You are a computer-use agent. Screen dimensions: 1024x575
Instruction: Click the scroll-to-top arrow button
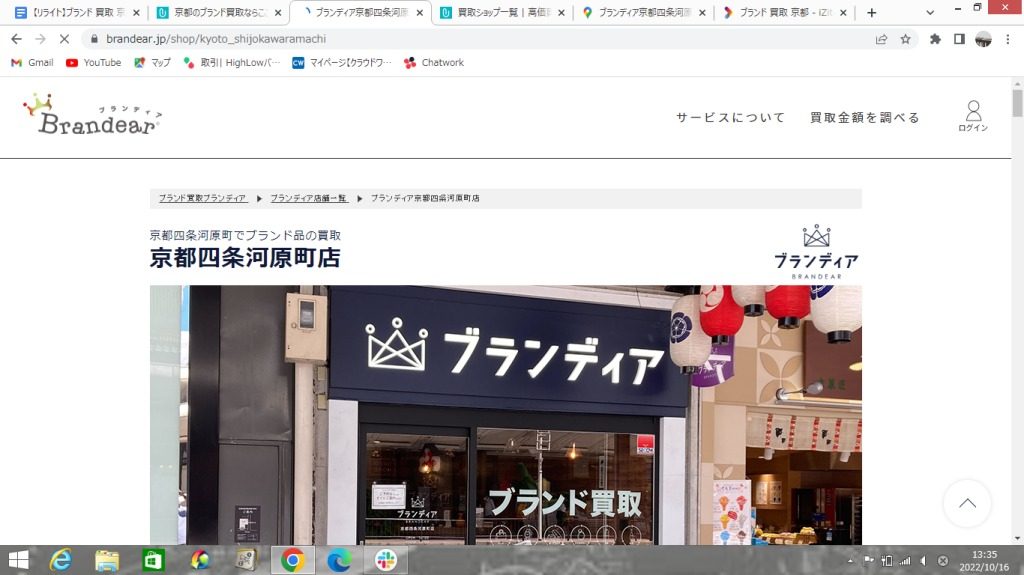pyautogui.click(x=966, y=504)
